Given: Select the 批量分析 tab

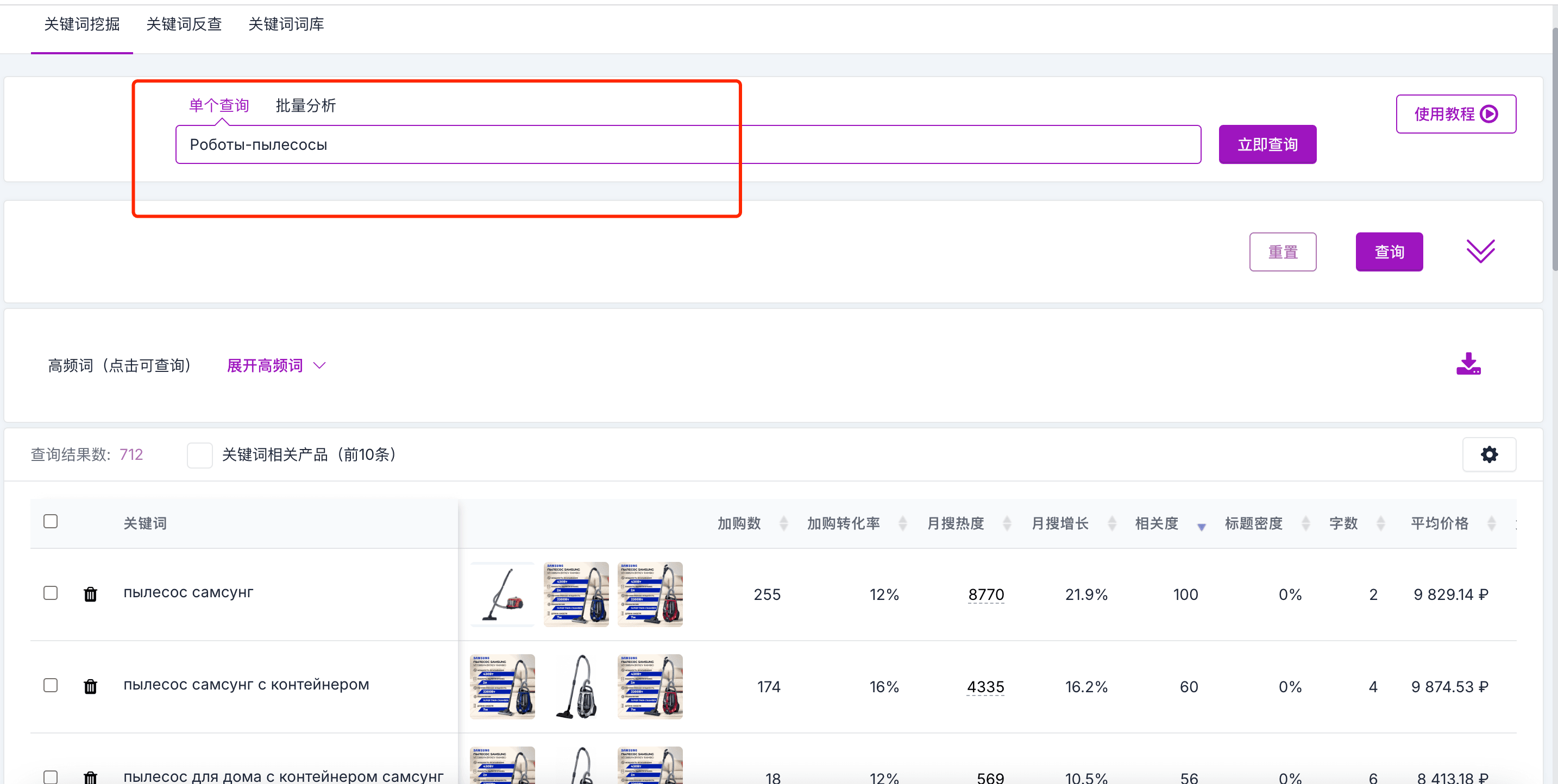Looking at the screenshot, I should [305, 106].
